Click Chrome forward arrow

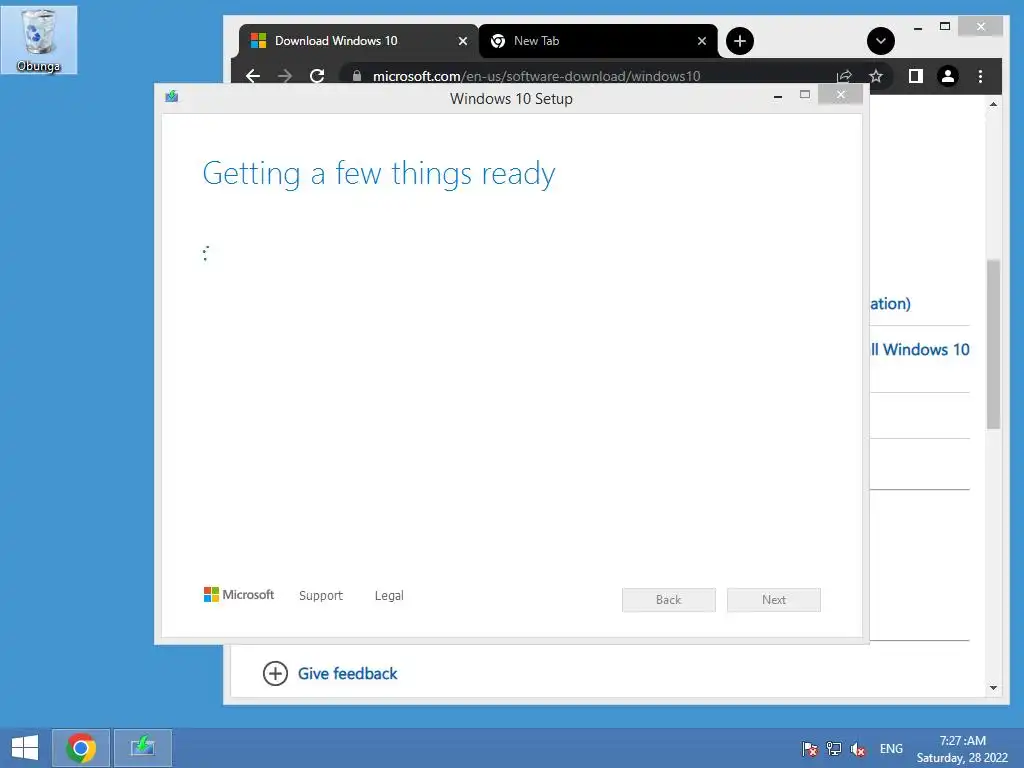pos(285,76)
